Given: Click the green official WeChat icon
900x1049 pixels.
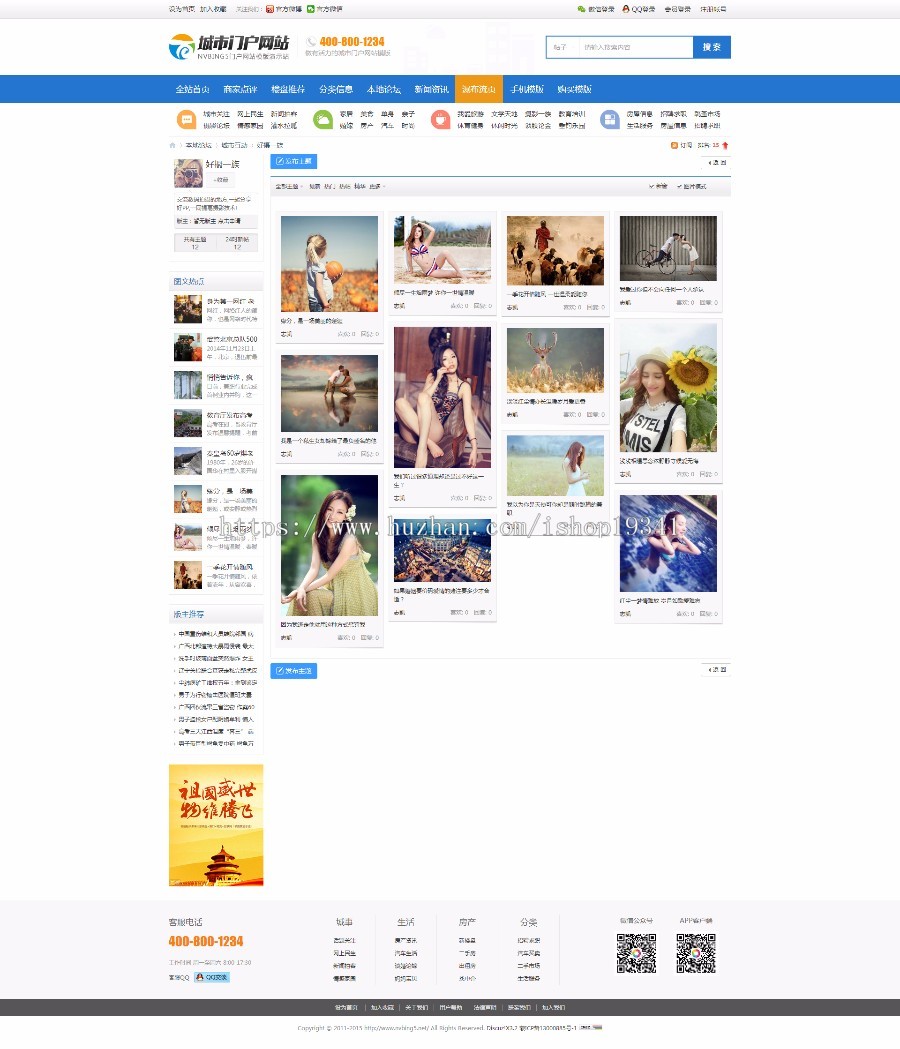Looking at the screenshot, I should pos(310,9).
